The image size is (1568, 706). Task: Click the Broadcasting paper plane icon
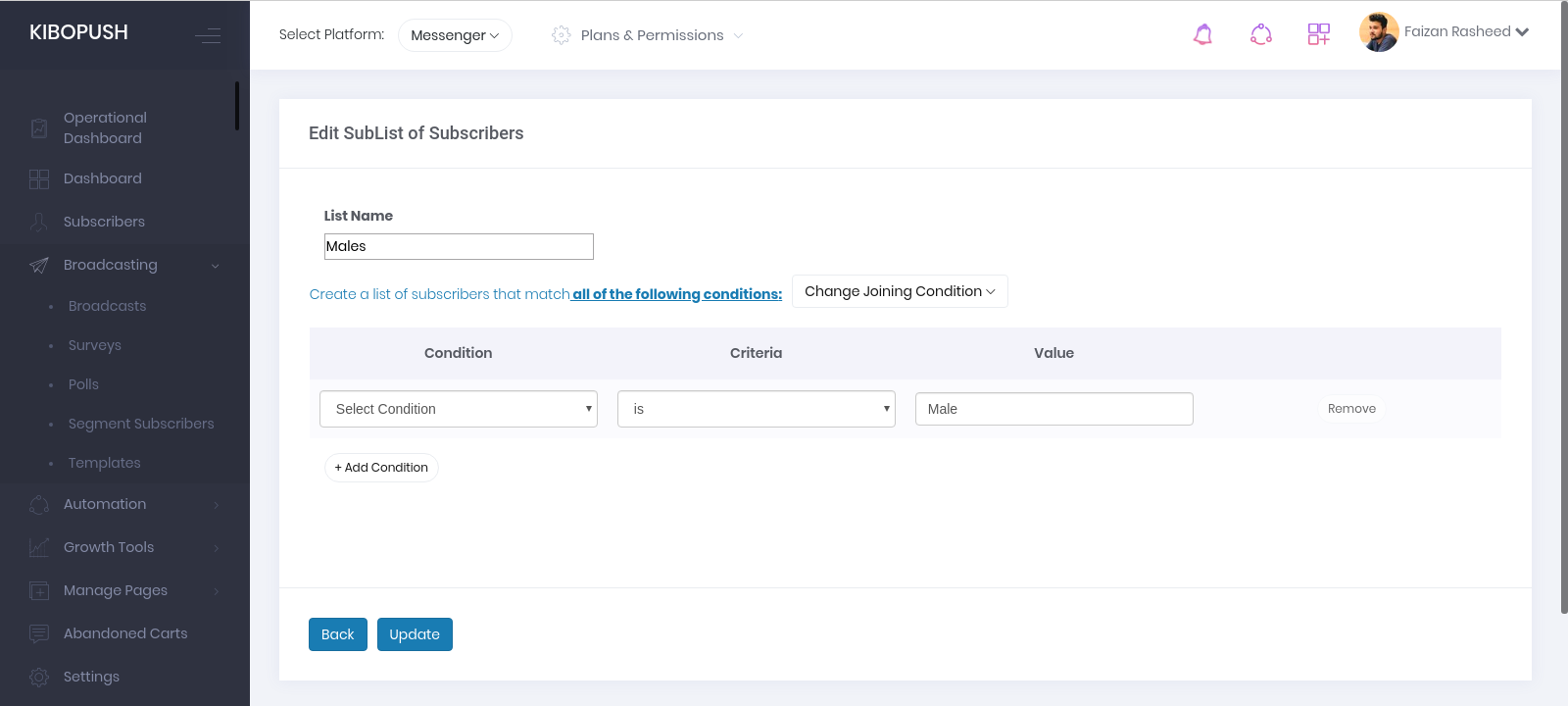pyautogui.click(x=39, y=266)
